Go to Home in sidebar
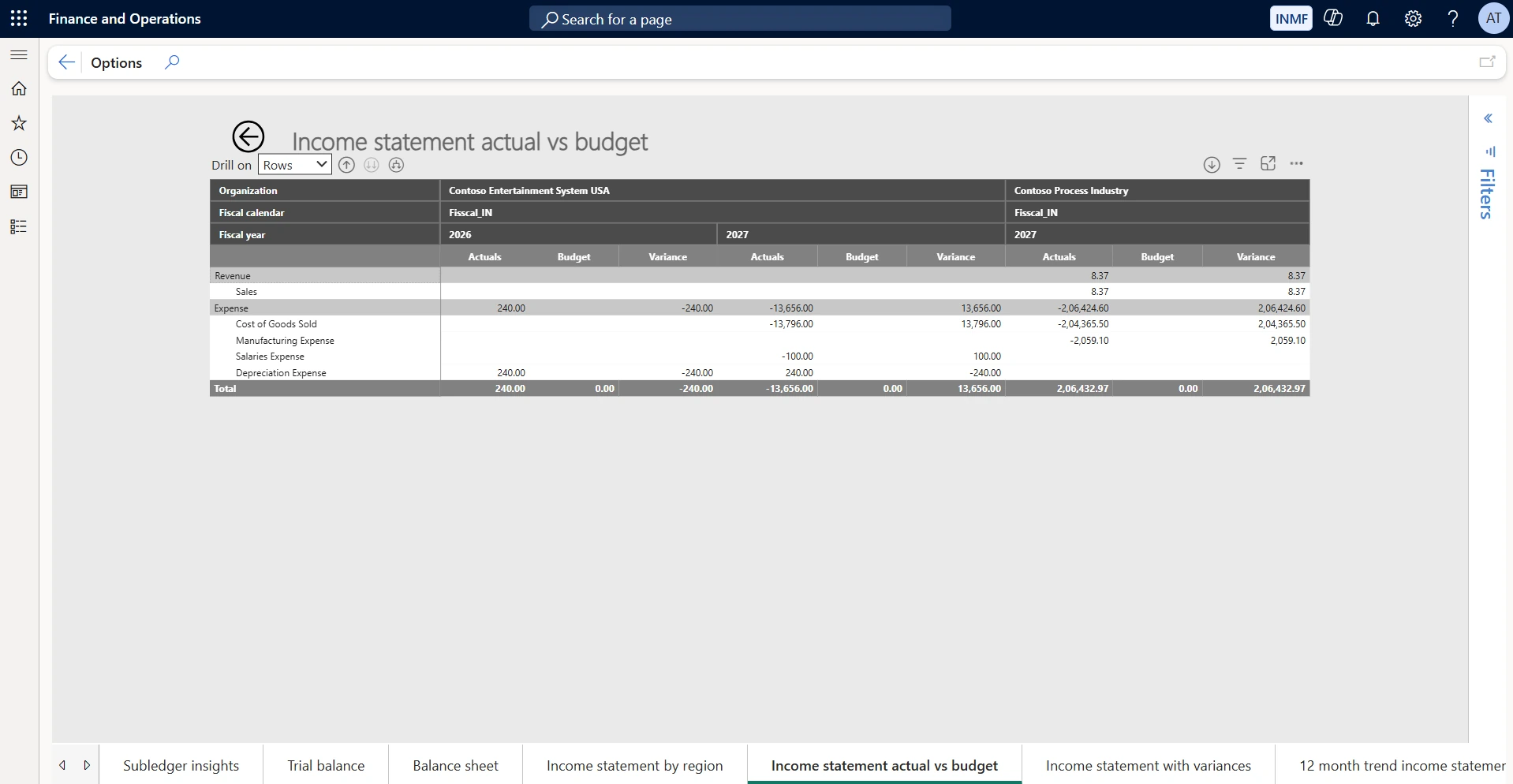Viewport: 1513px width, 784px height. click(19, 88)
